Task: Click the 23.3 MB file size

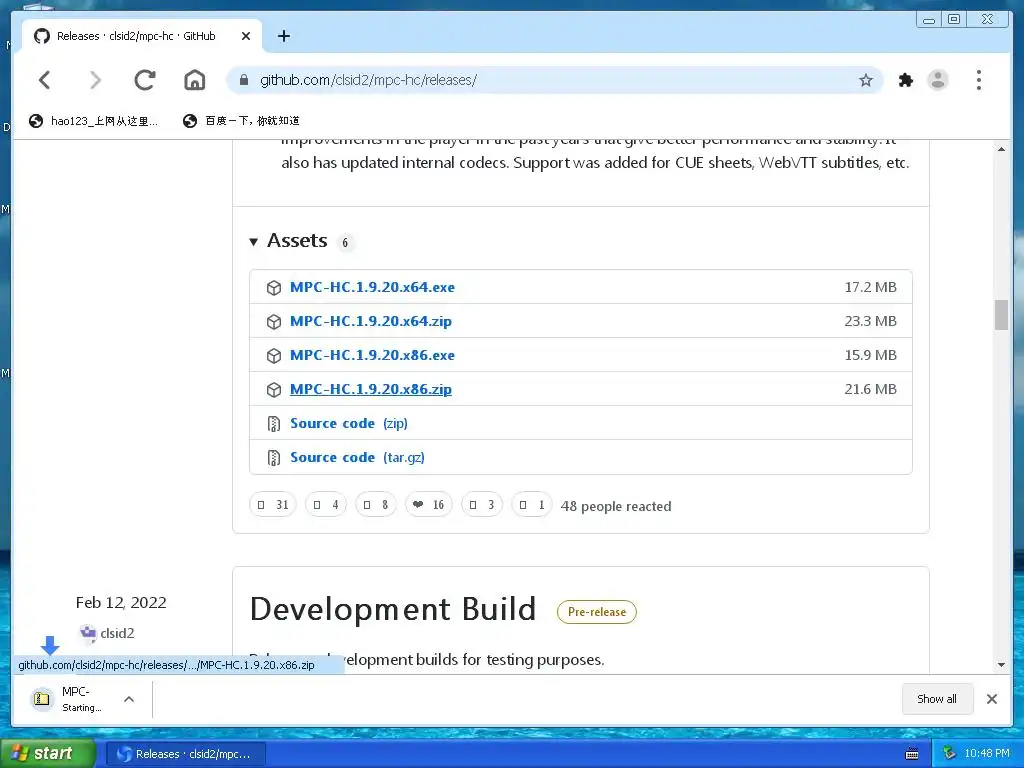Action: (871, 321)
